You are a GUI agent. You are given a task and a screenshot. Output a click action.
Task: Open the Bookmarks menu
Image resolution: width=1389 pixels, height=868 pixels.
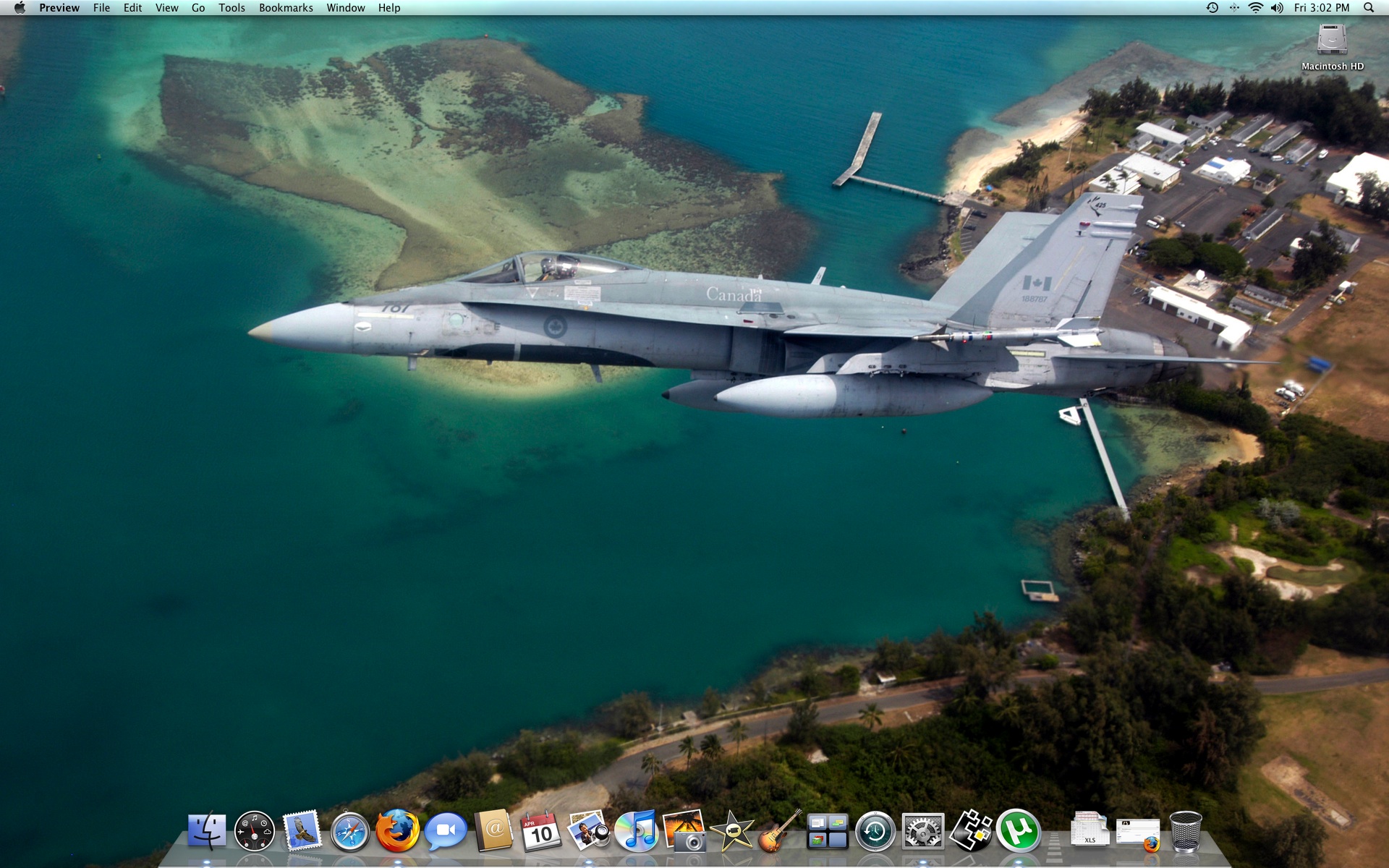pyautogui.click(x=286, y=8)
